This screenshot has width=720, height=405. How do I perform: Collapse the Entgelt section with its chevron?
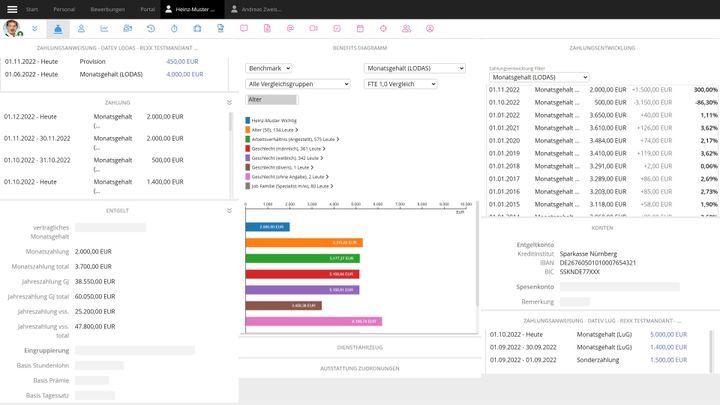click(229, 210)
